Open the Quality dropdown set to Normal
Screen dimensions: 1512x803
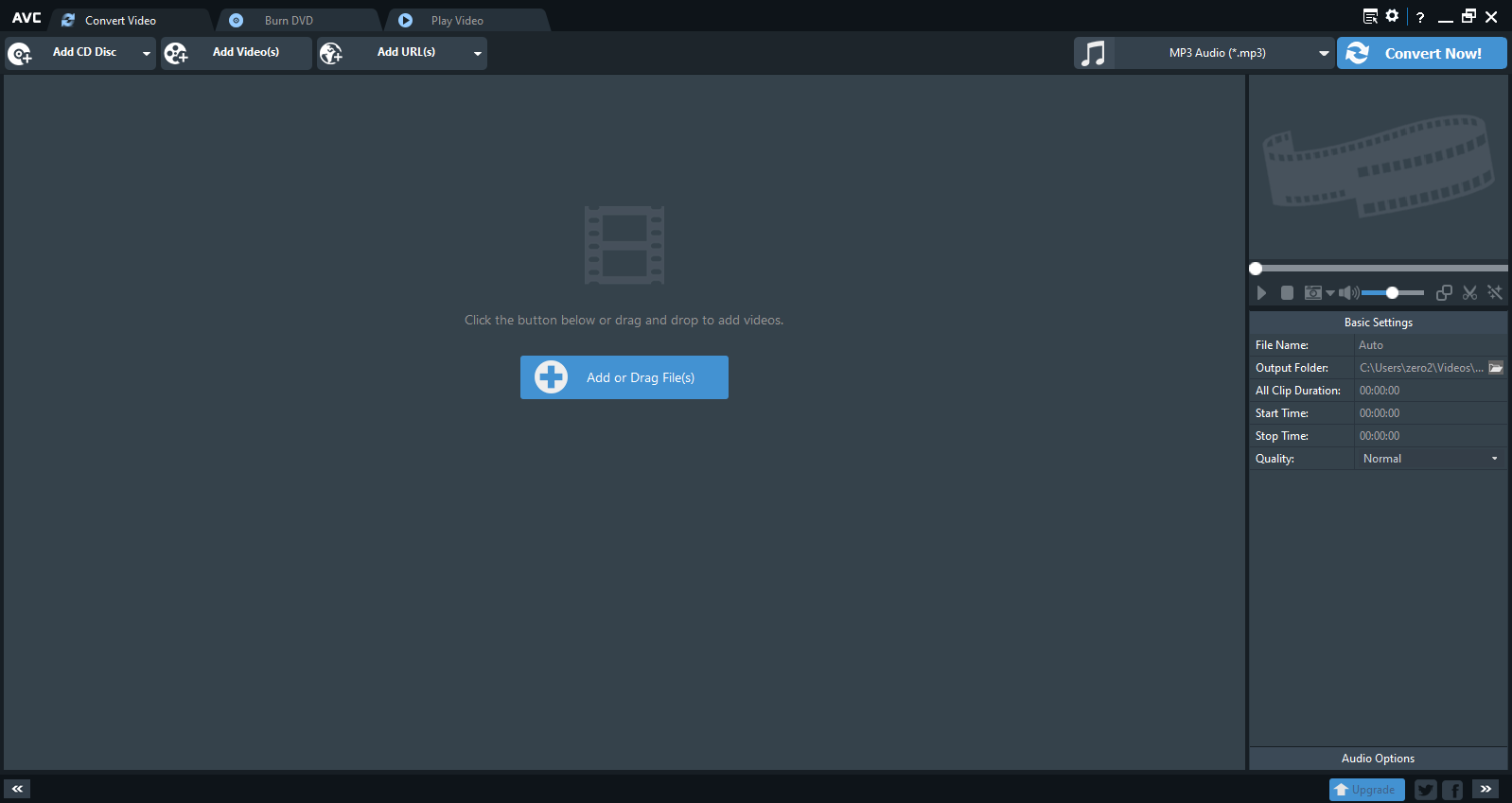[x=1431, y=459]
